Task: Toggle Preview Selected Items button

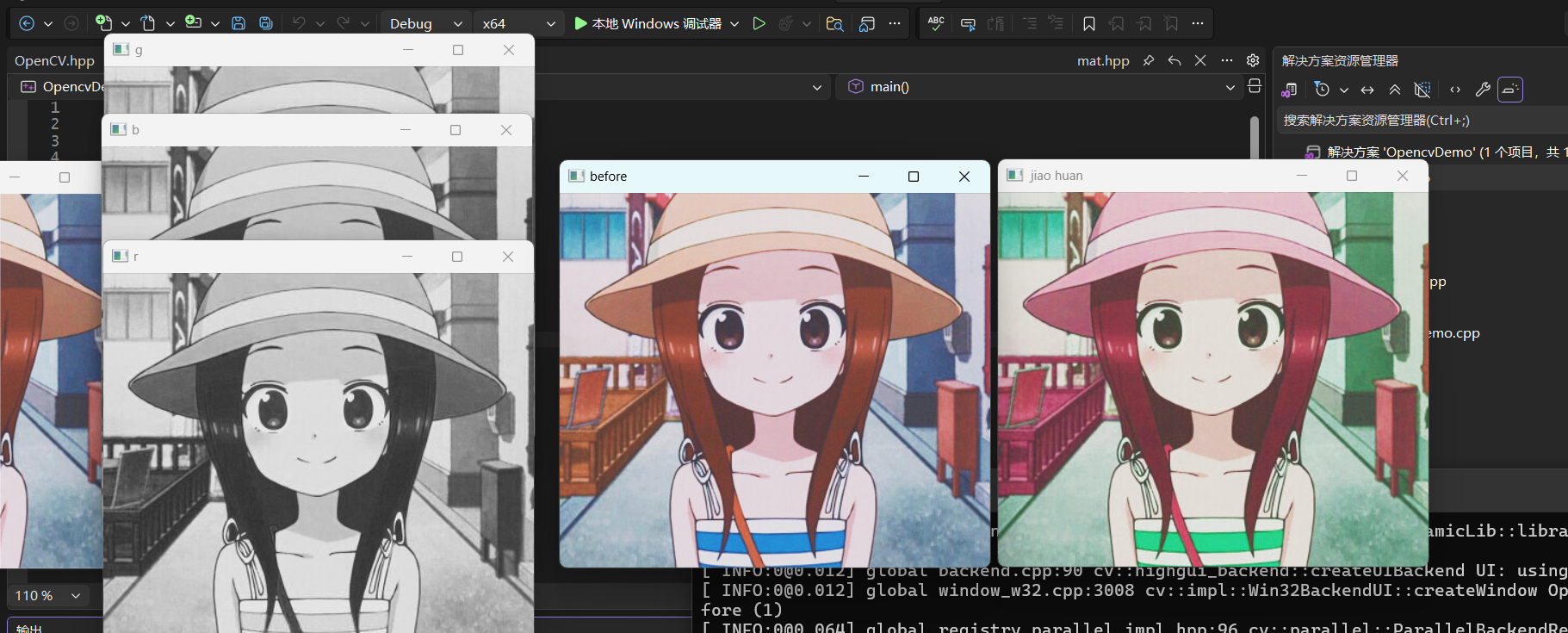Action: pos(1510,90)
